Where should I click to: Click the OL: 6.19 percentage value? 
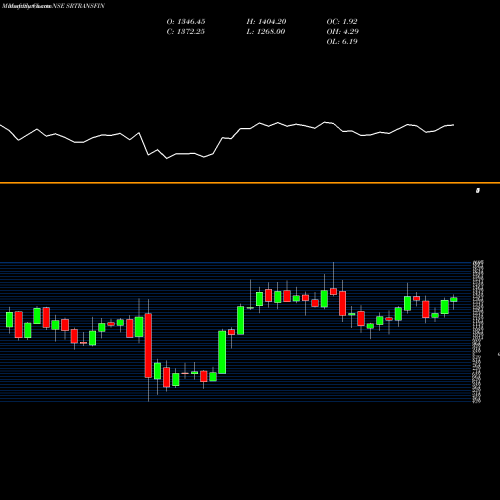[342, 42]
